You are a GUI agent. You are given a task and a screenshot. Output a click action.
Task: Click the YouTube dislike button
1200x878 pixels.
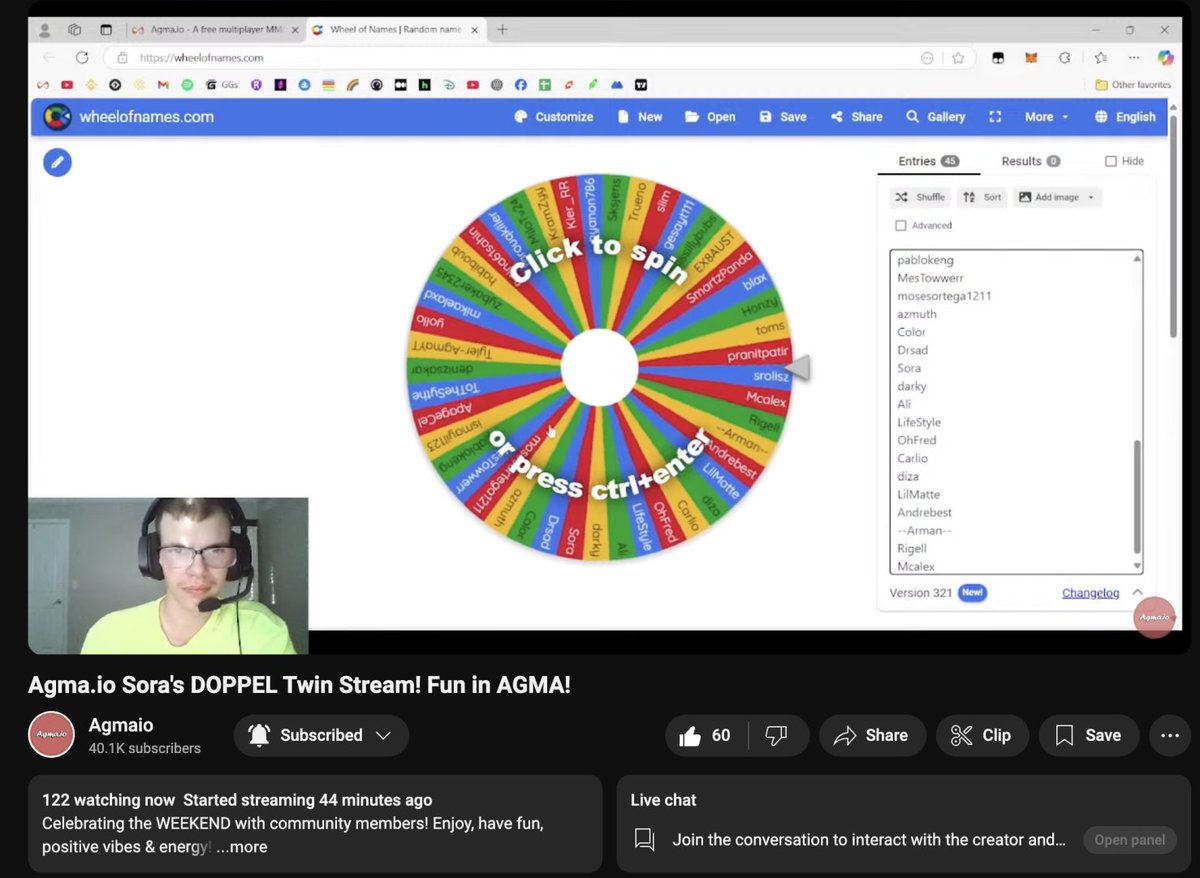(776, 735)
